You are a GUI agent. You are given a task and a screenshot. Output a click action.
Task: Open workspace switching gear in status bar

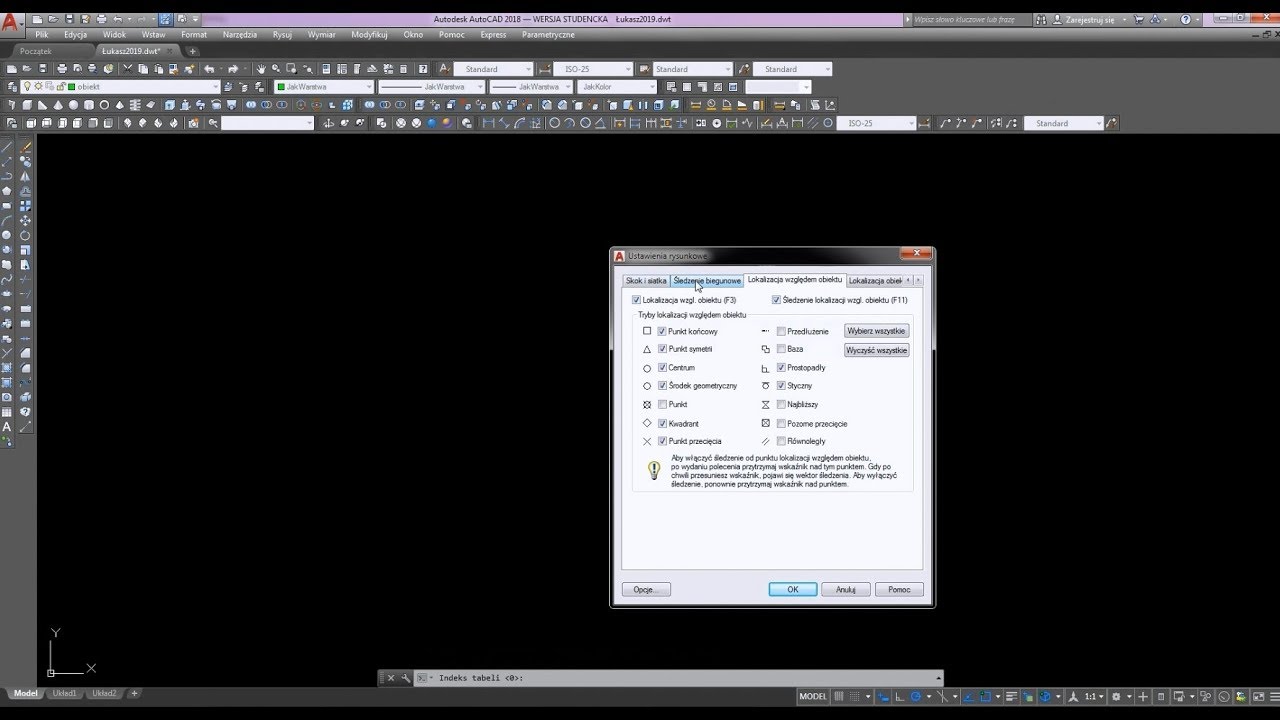click(x=1116, y=696)
